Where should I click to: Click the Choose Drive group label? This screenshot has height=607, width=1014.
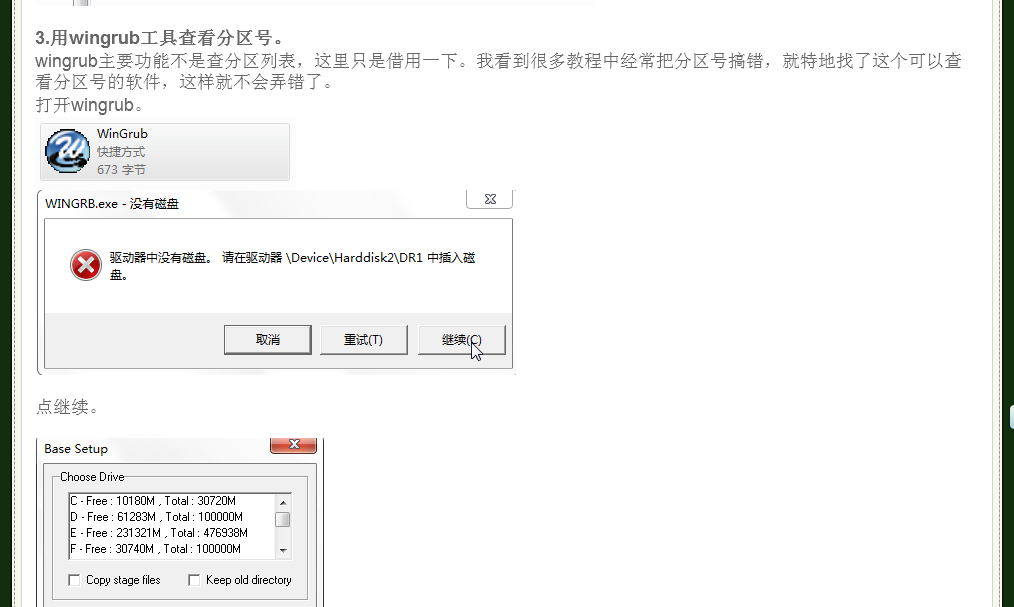(92, 477)
